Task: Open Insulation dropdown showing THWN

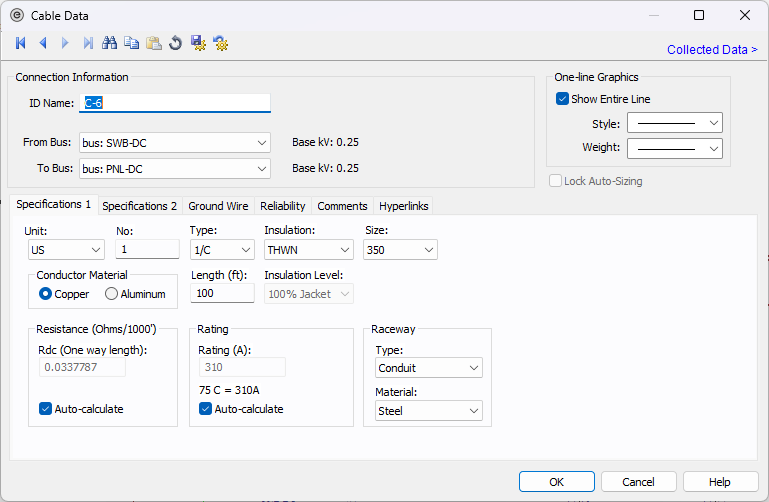Action: (x=308, y=250)
